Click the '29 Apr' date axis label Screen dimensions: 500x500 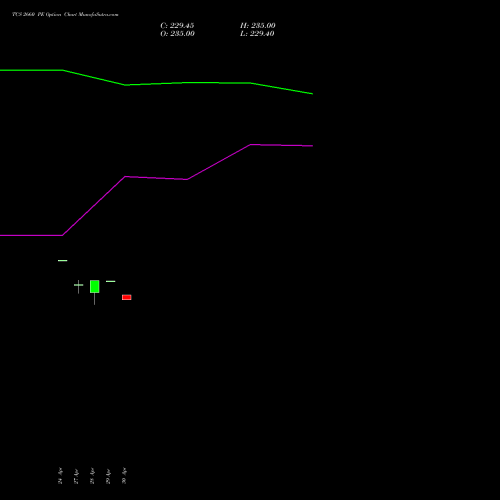pos(108,476)
